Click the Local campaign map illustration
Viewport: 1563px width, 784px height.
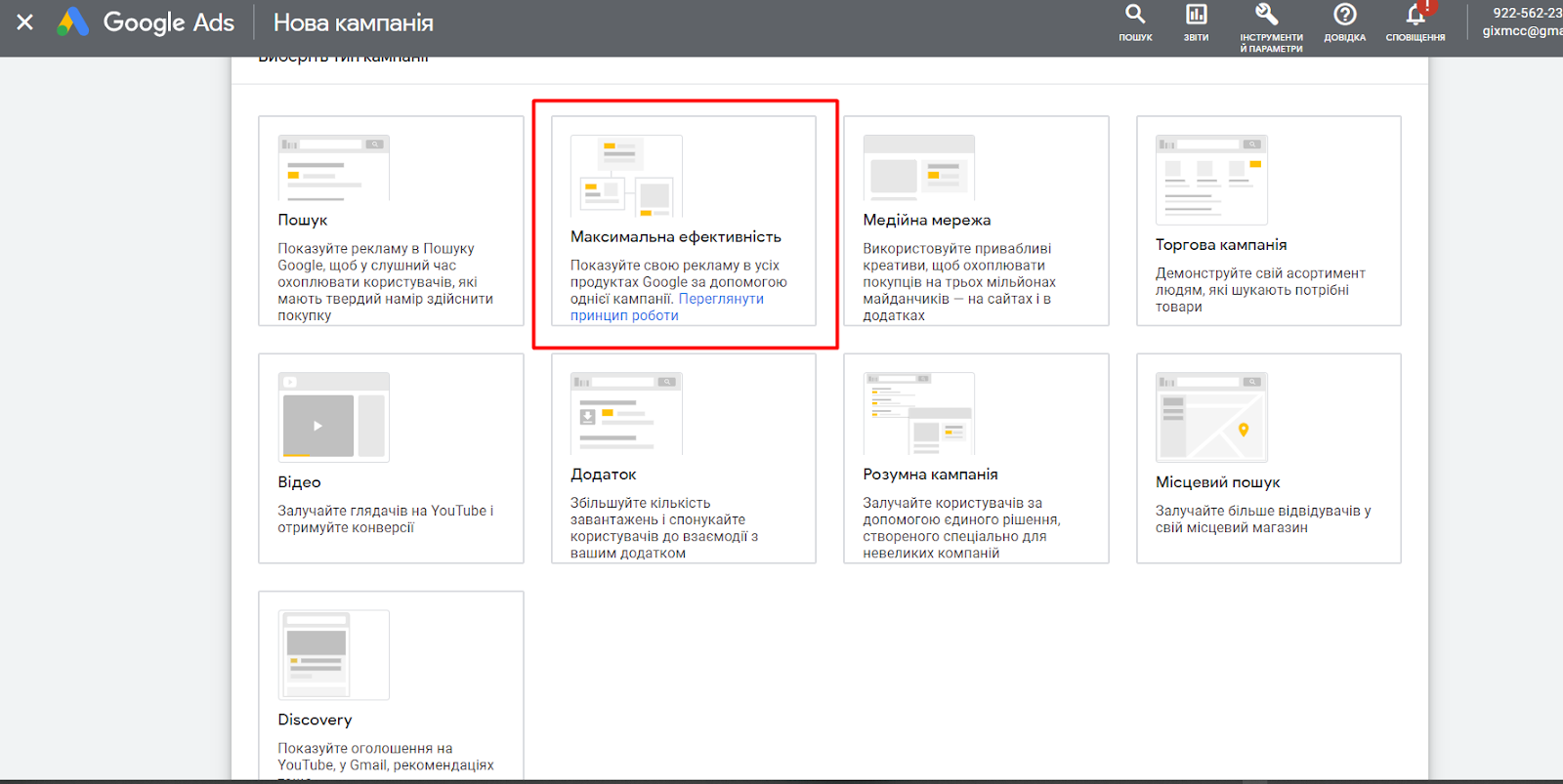[x=1211, y=417]
